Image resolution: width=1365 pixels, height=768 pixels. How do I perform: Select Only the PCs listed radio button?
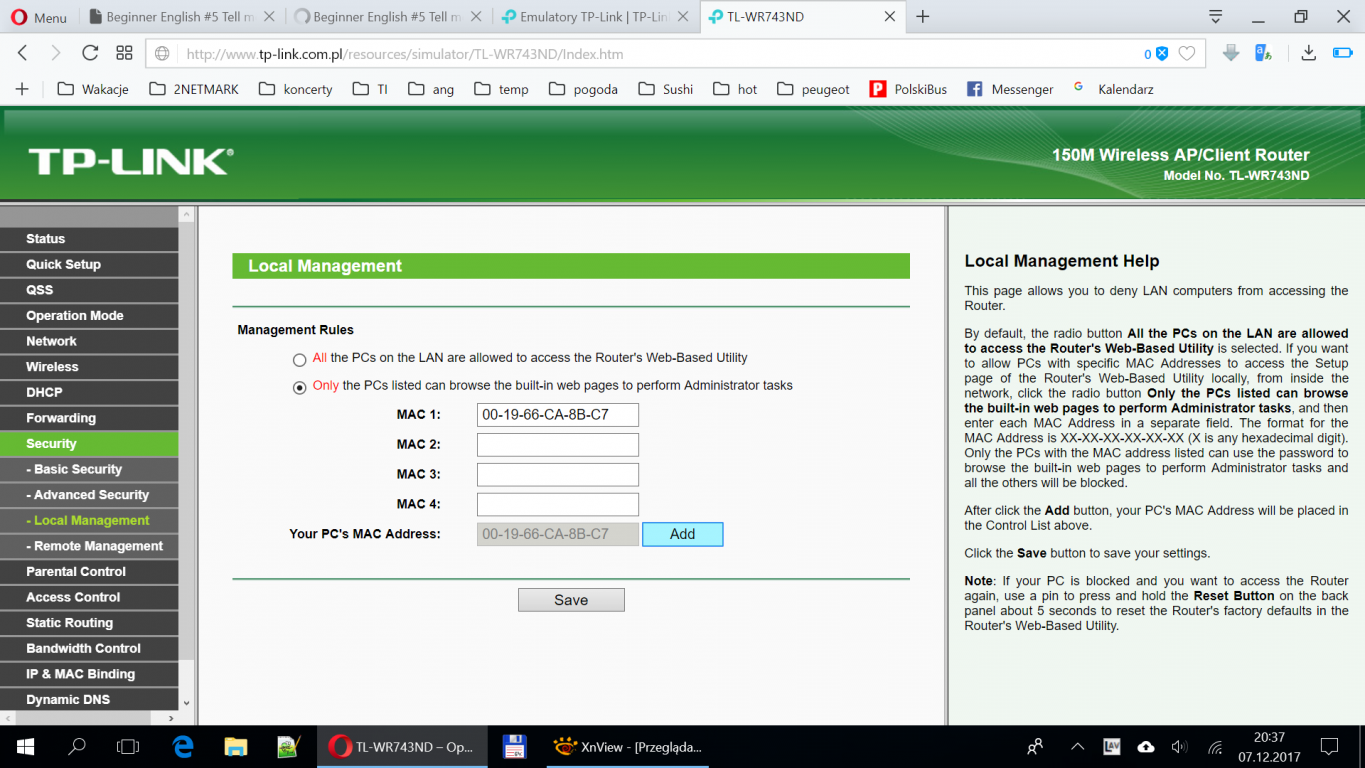click(300, 388)
